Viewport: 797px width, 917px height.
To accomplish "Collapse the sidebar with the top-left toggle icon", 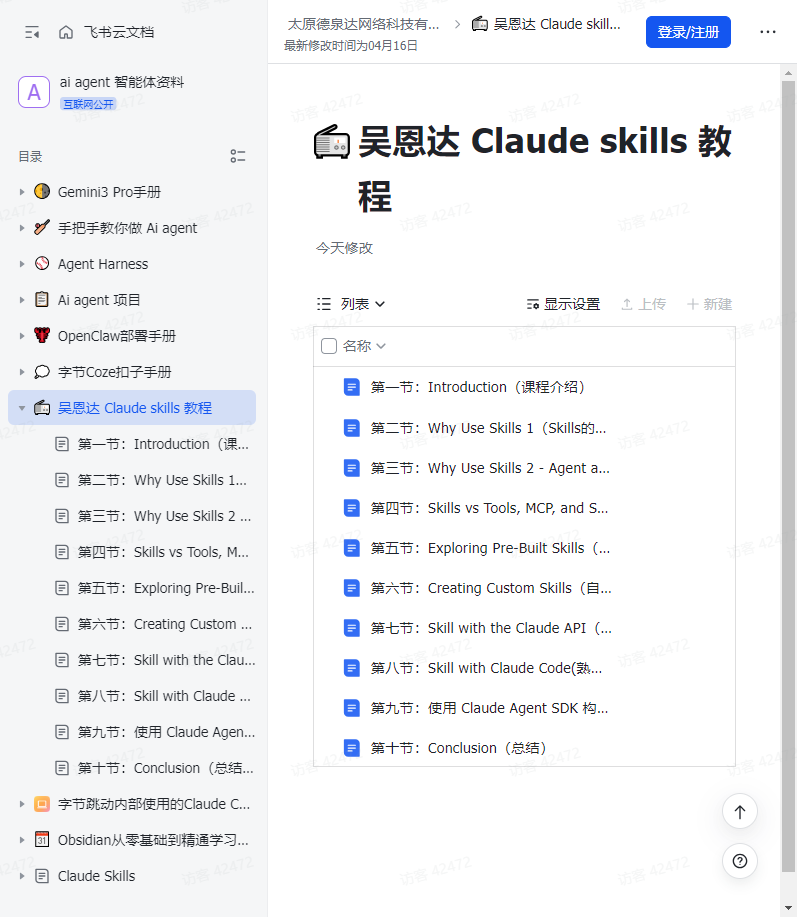I will coord(32,32).
